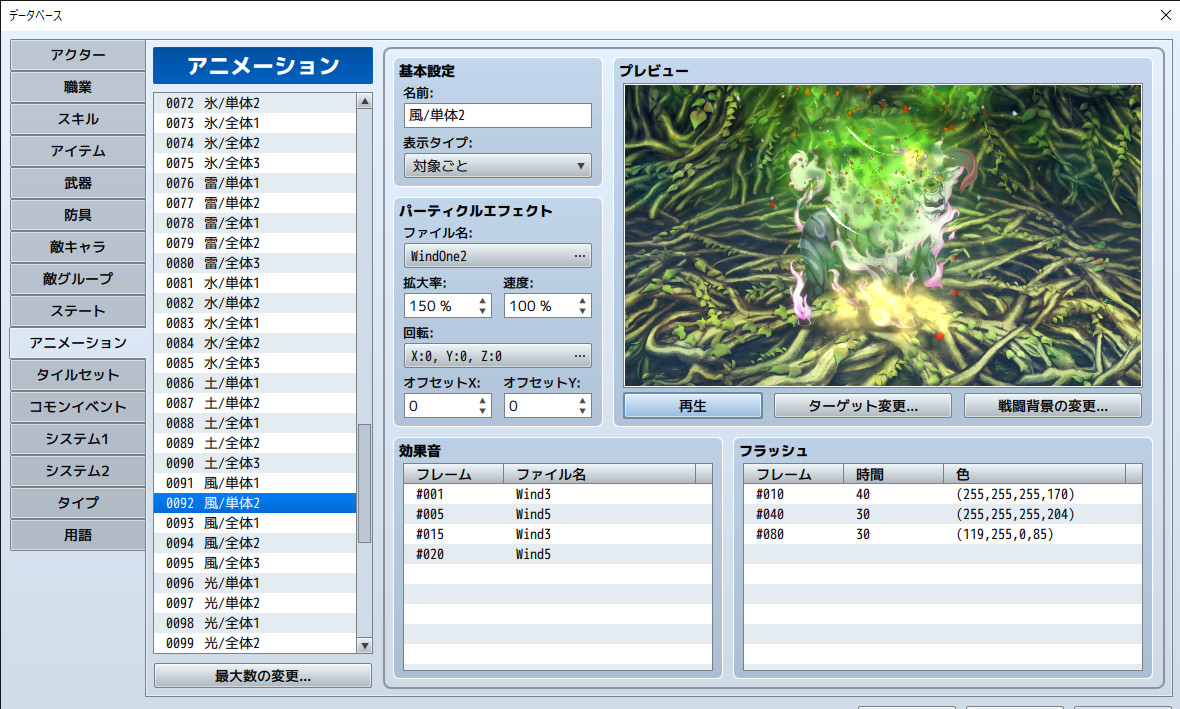
Task: Open the ターゲット変更 dialog
Action: [x=862, y=404]
